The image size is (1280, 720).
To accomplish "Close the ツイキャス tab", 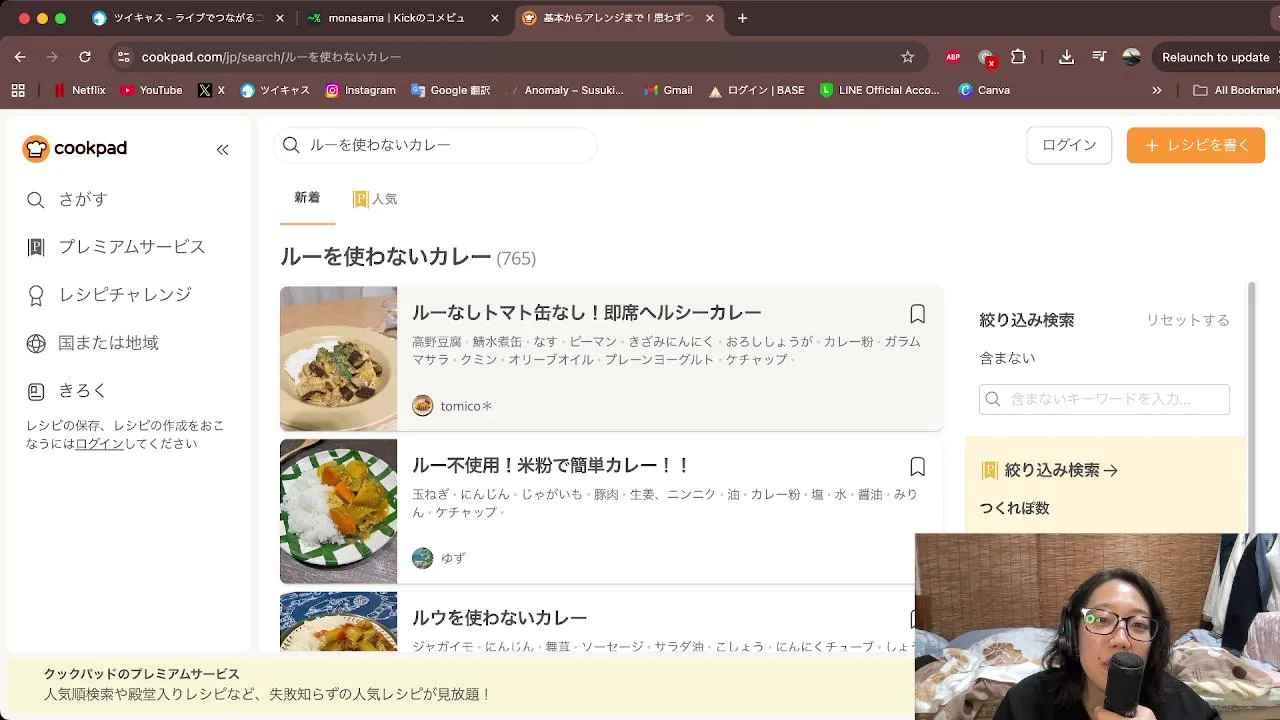I will [279, 18].
